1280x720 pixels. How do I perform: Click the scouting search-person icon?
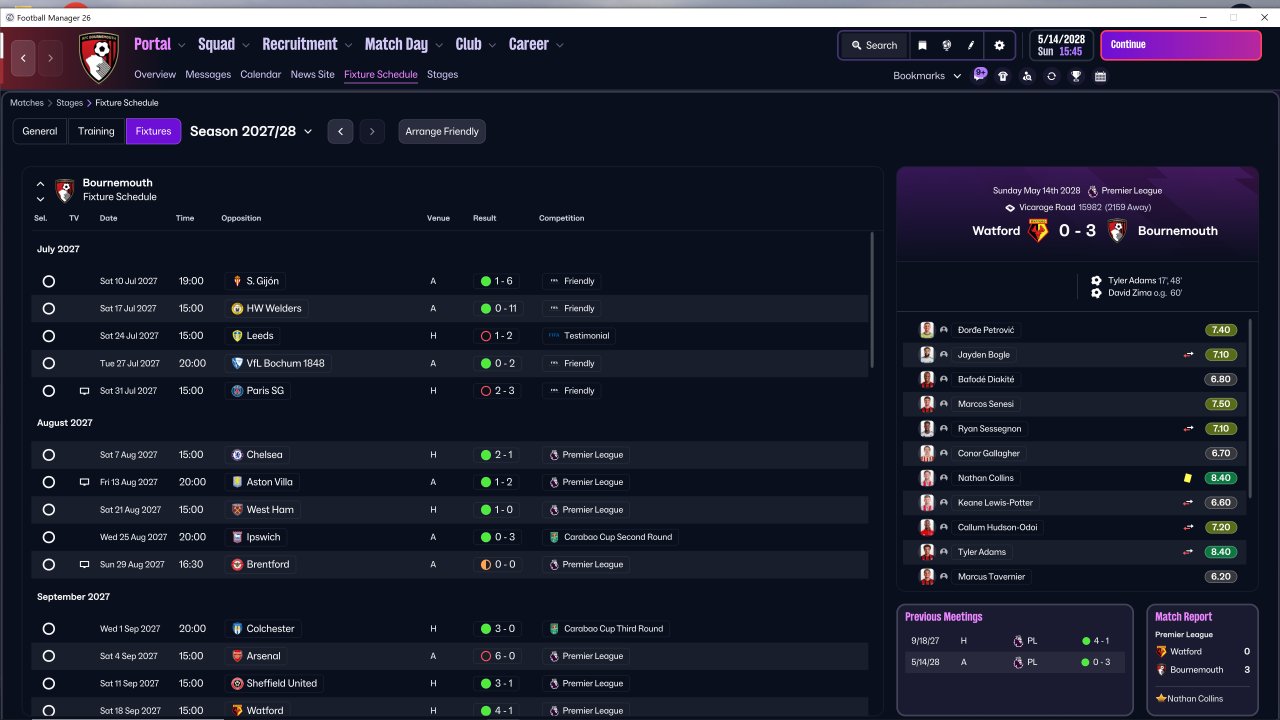1027,76
